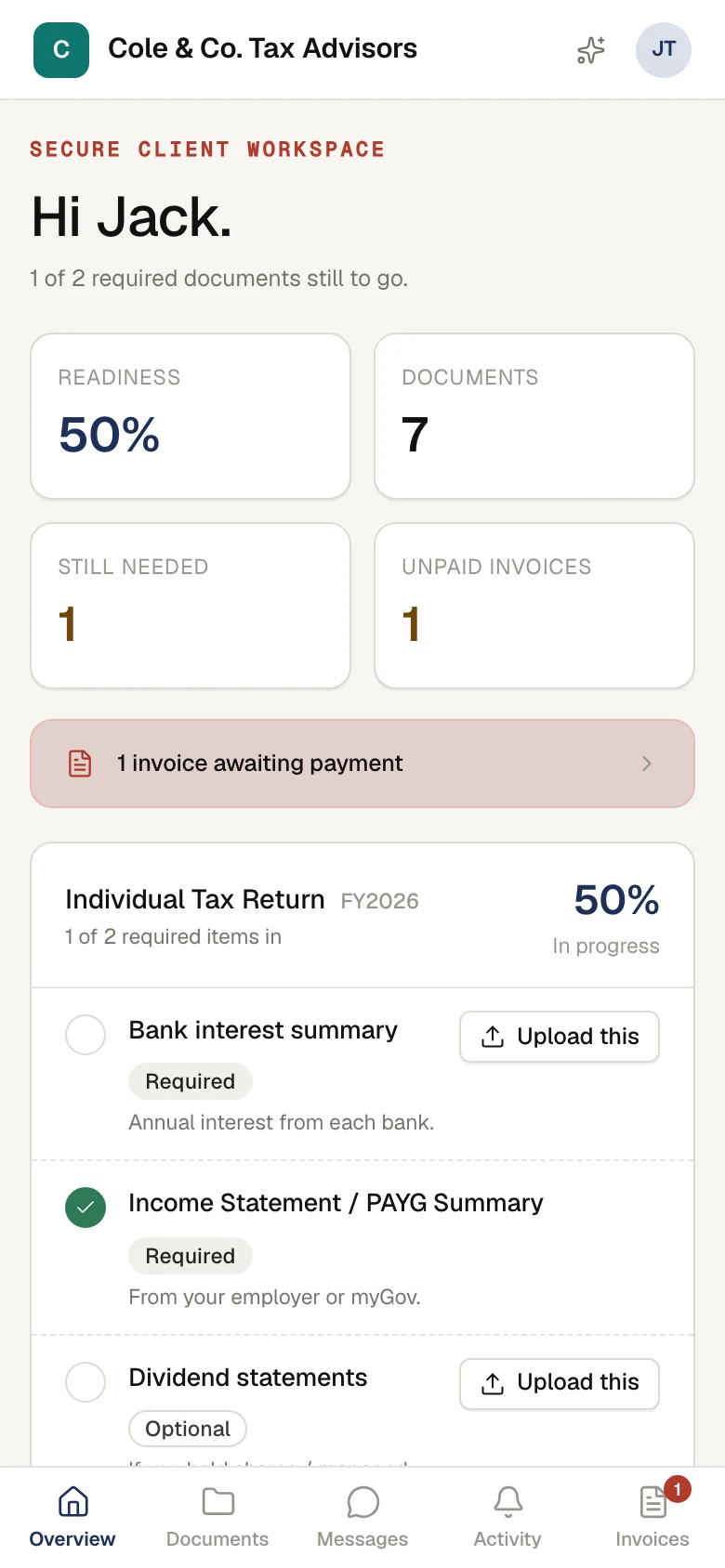This screenshot has width=725, height=1568.
Task: Click the invoice document icon in alert banner
Action: pos(80,764)
